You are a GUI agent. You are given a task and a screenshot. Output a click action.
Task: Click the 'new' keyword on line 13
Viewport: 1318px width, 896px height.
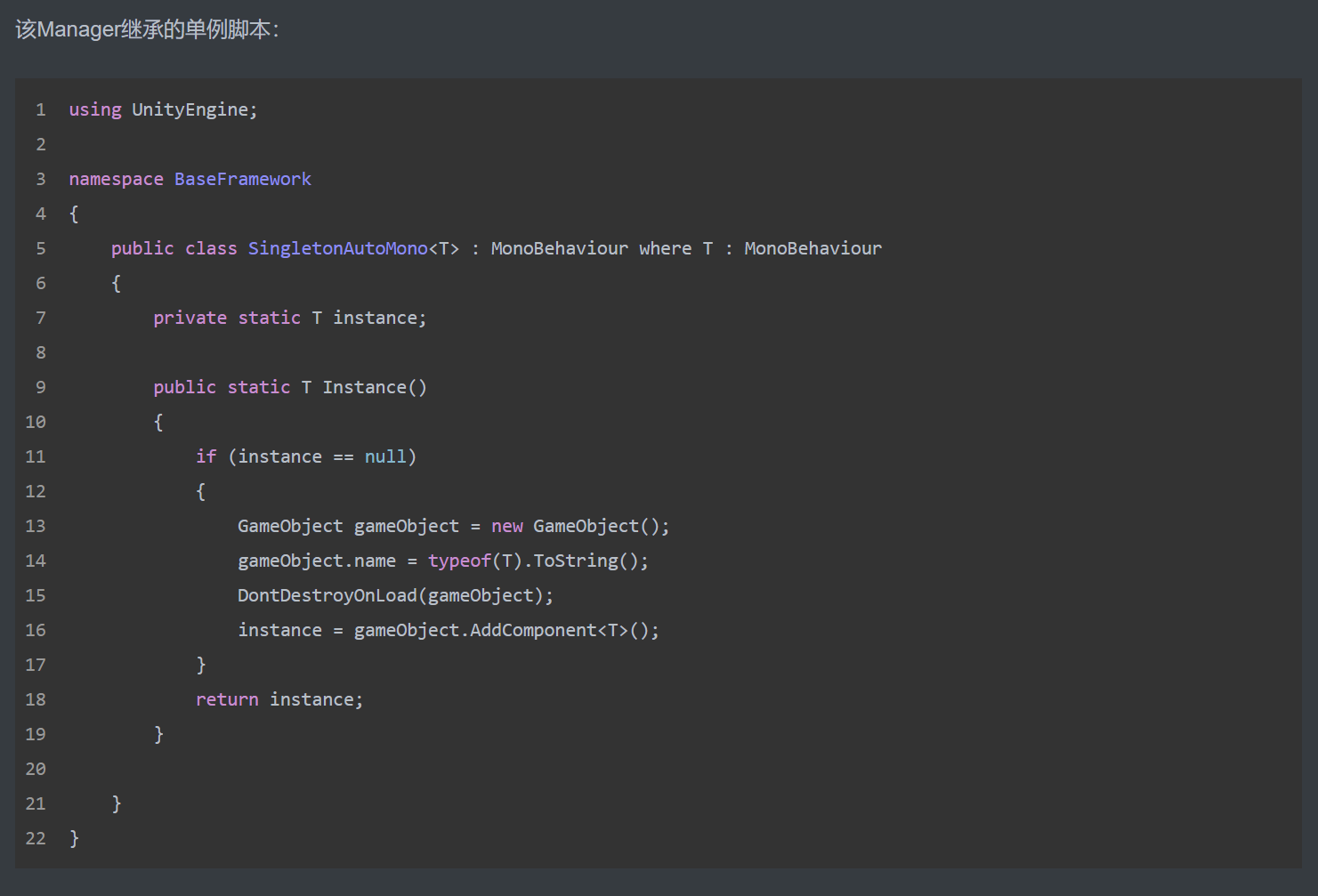(x=507, y=526)
